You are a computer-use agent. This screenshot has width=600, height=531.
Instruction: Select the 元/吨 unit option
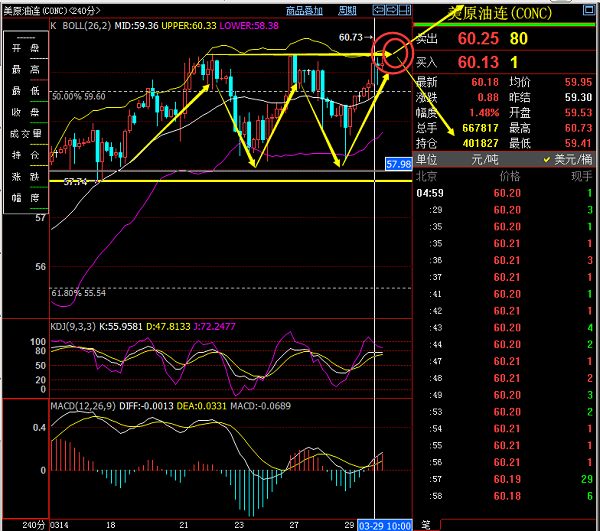pyautogui.click(x=484, y=159)
